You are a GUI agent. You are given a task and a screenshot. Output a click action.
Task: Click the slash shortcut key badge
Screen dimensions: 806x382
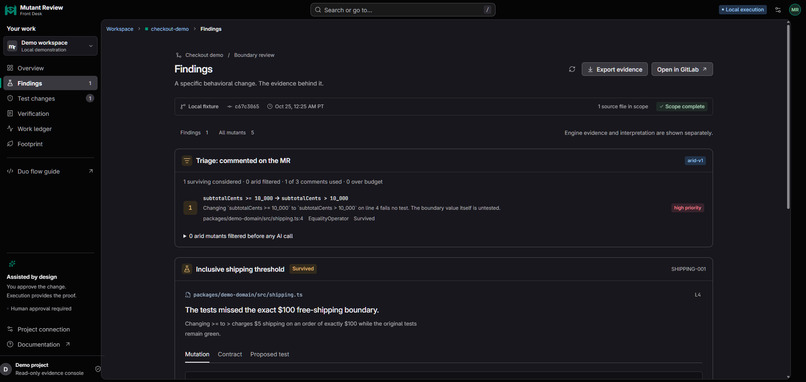point(487,10)
